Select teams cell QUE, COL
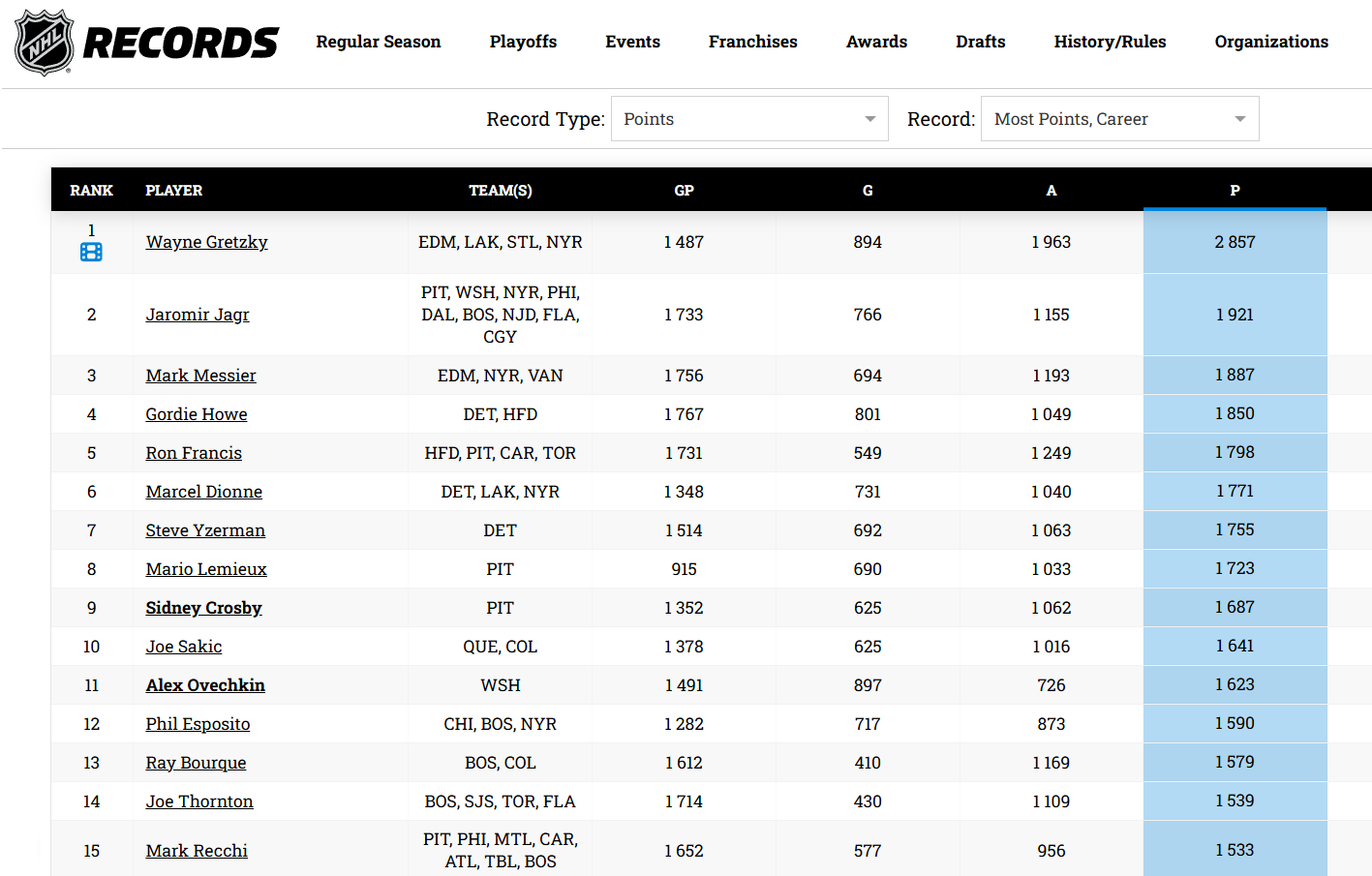Viewport: 1372px width, 876px height. (501, 647)
